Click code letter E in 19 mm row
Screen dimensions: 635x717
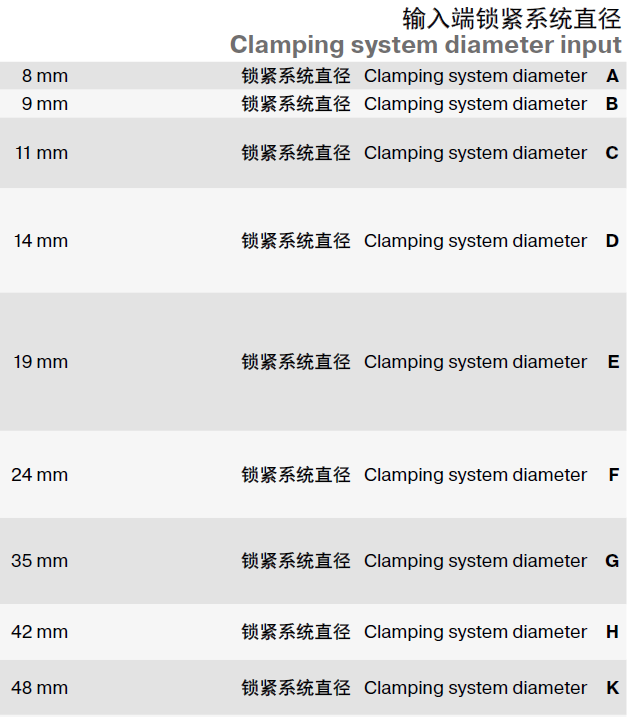click(613, 362)
